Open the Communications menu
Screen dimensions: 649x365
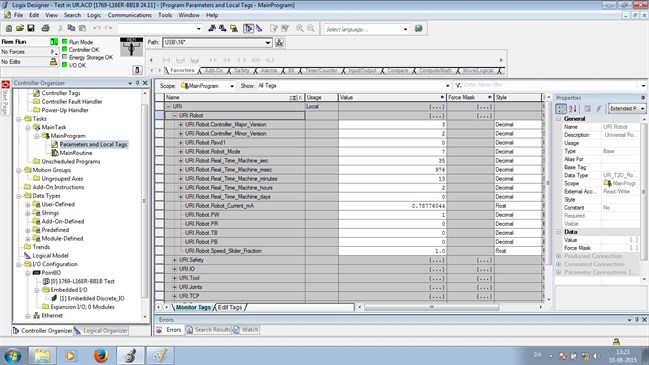pos(130,15)
